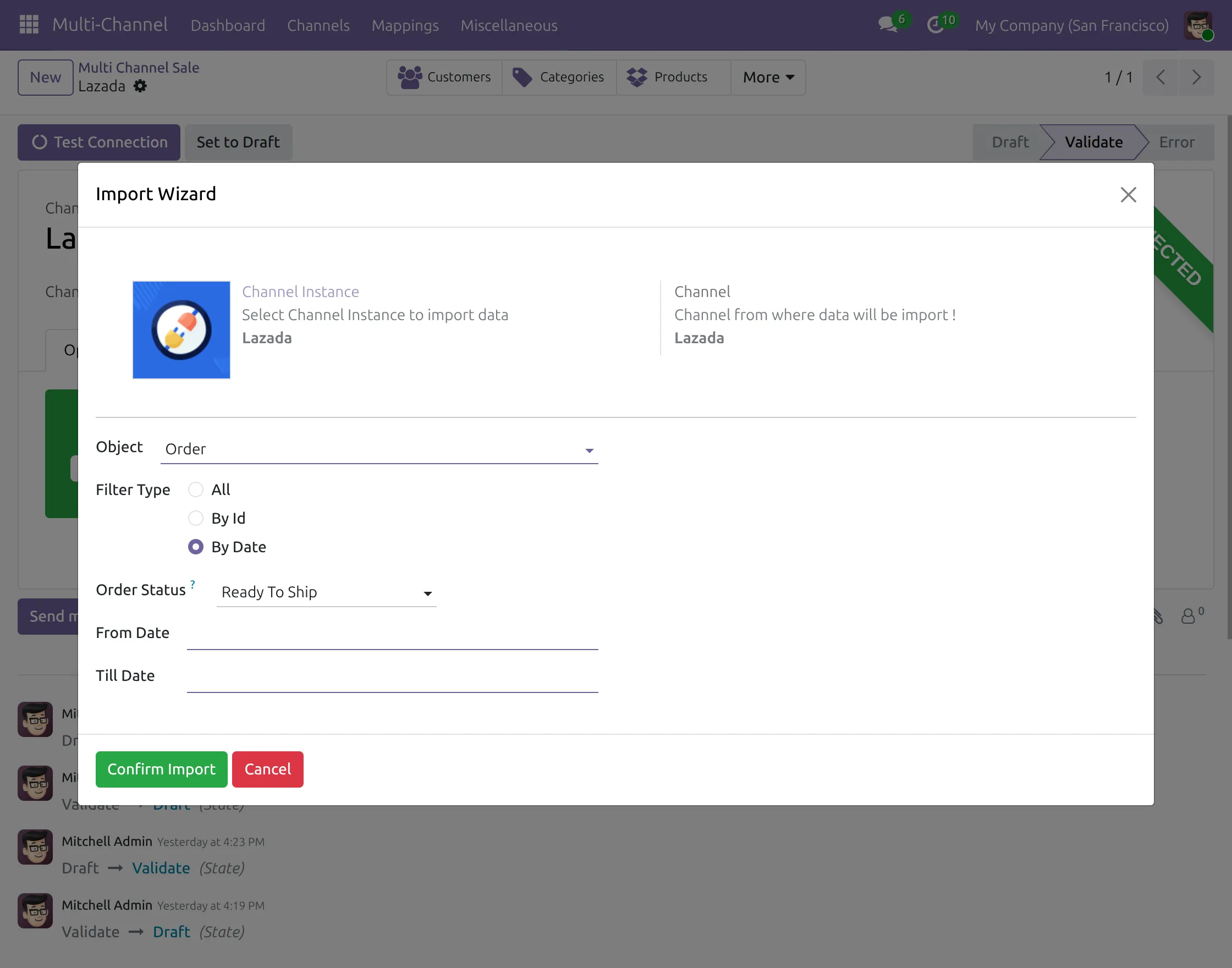Expand the More dropdown menu
Image resolution: width=1232 pixels, height=968 pixels.
[768, 77]
